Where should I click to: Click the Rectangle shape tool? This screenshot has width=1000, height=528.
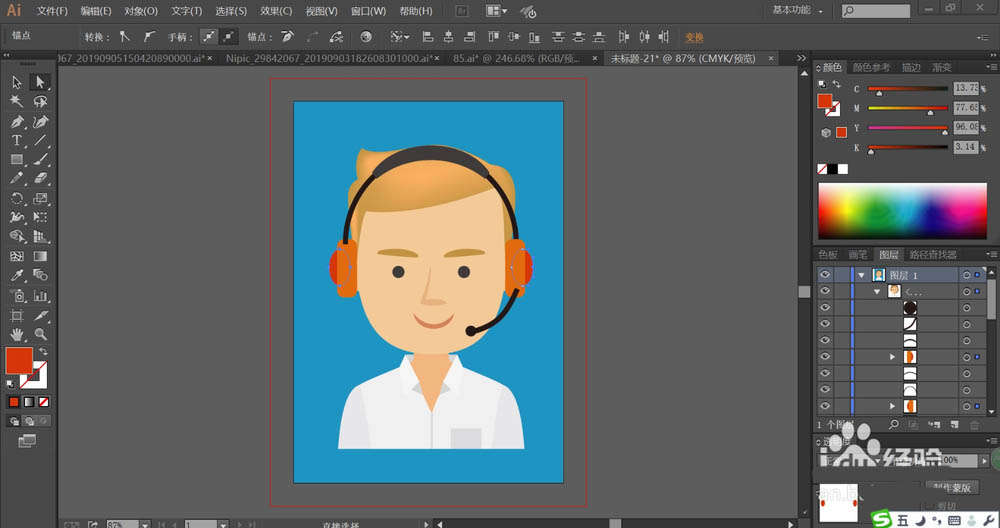17,160
